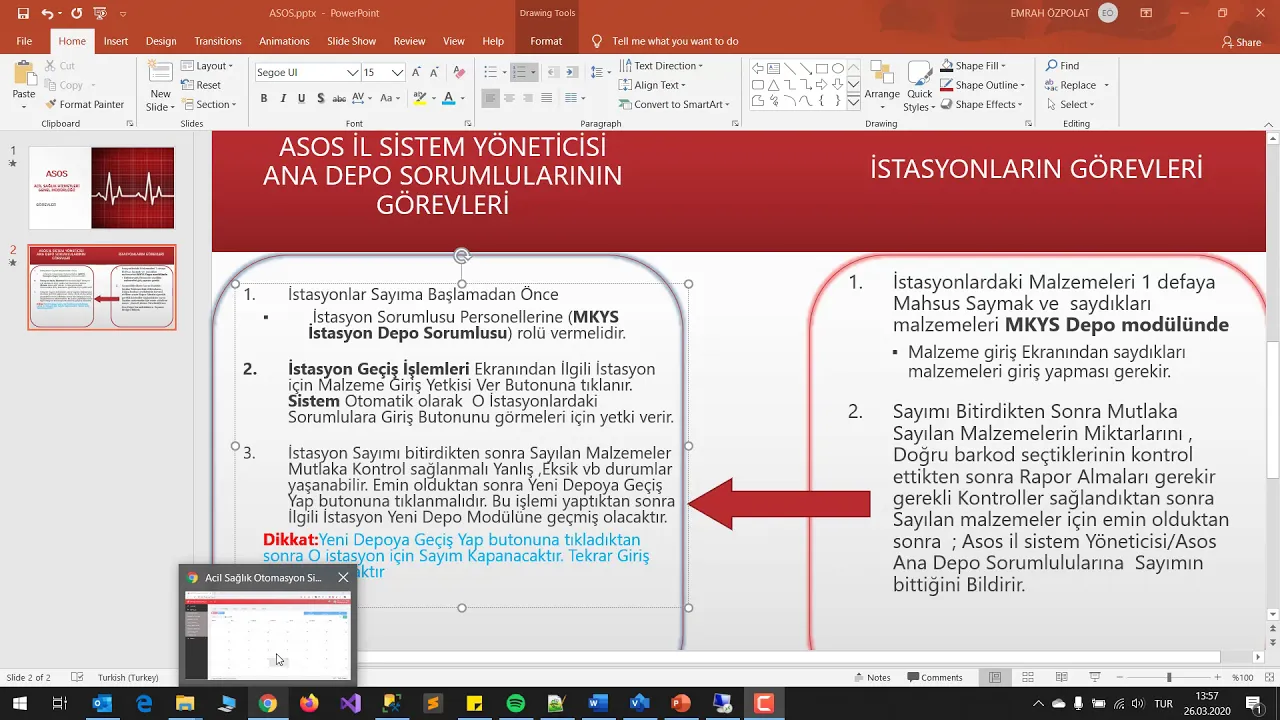Open Text Direction dropdown
Image resolution: width=1280 pixels, height=720 pixels.
point(661,66)
